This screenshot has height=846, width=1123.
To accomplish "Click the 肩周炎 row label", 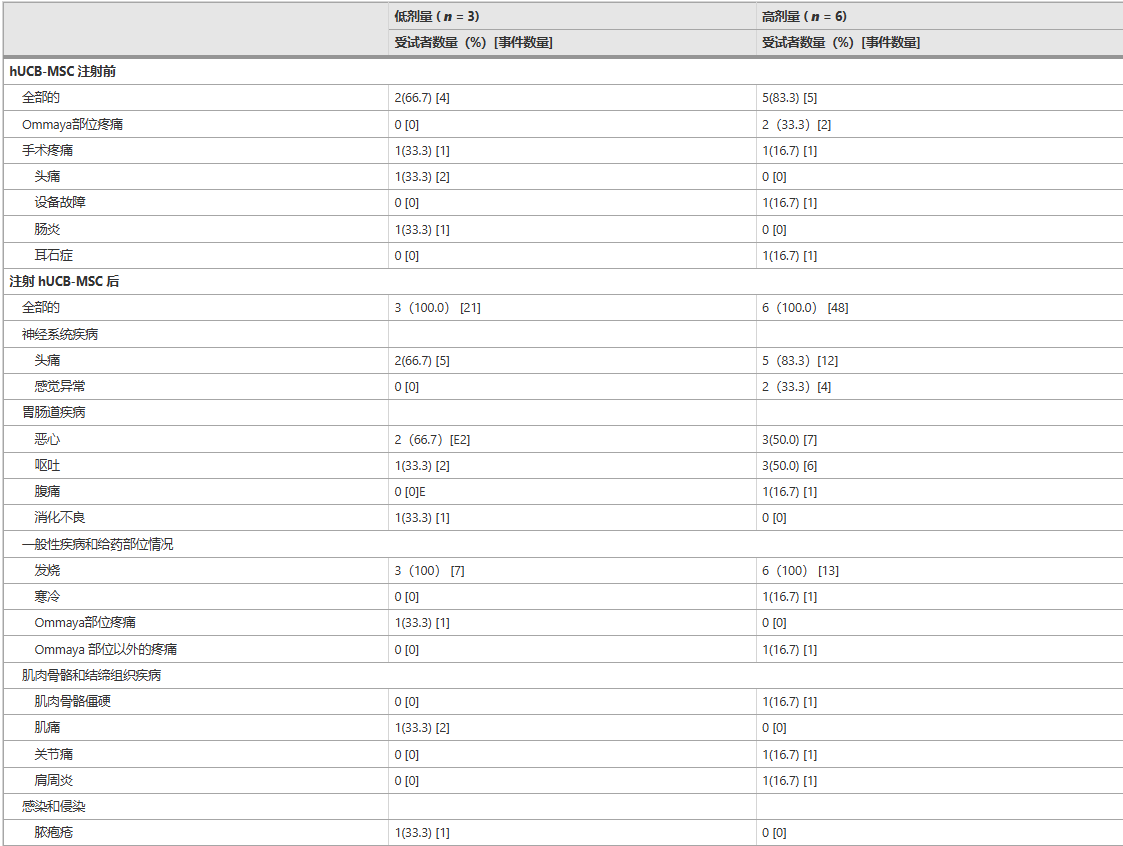I will coord(53,780).
